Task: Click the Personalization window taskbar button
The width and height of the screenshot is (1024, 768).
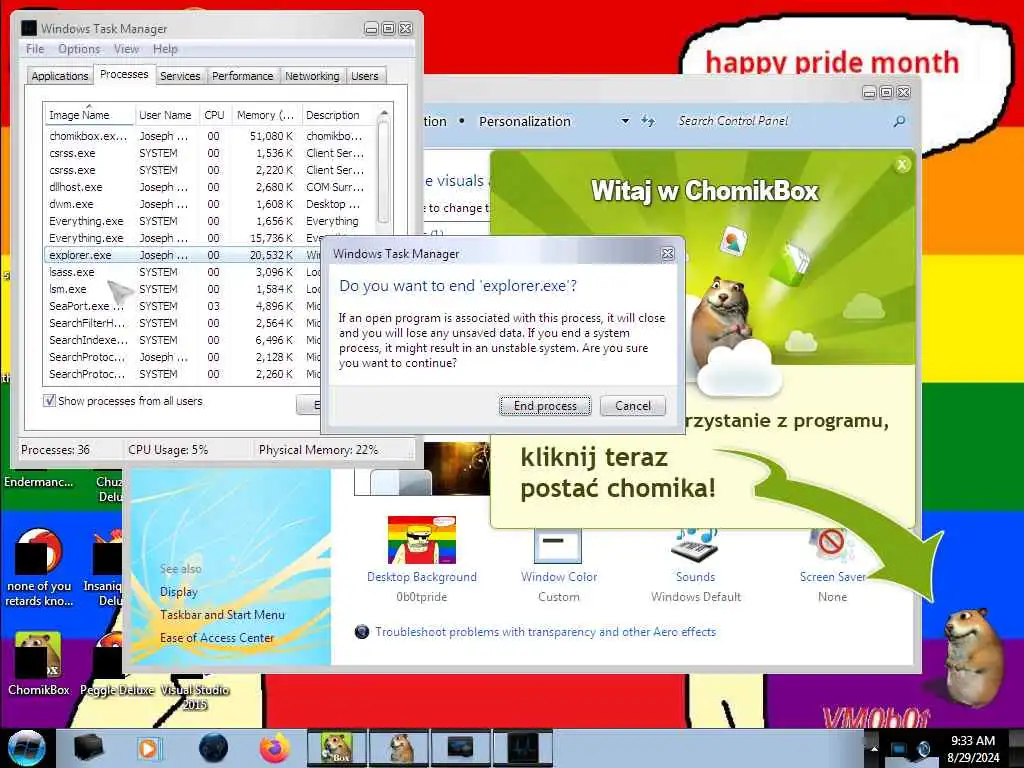Action: pyautogui.click(x=461, y=748)
